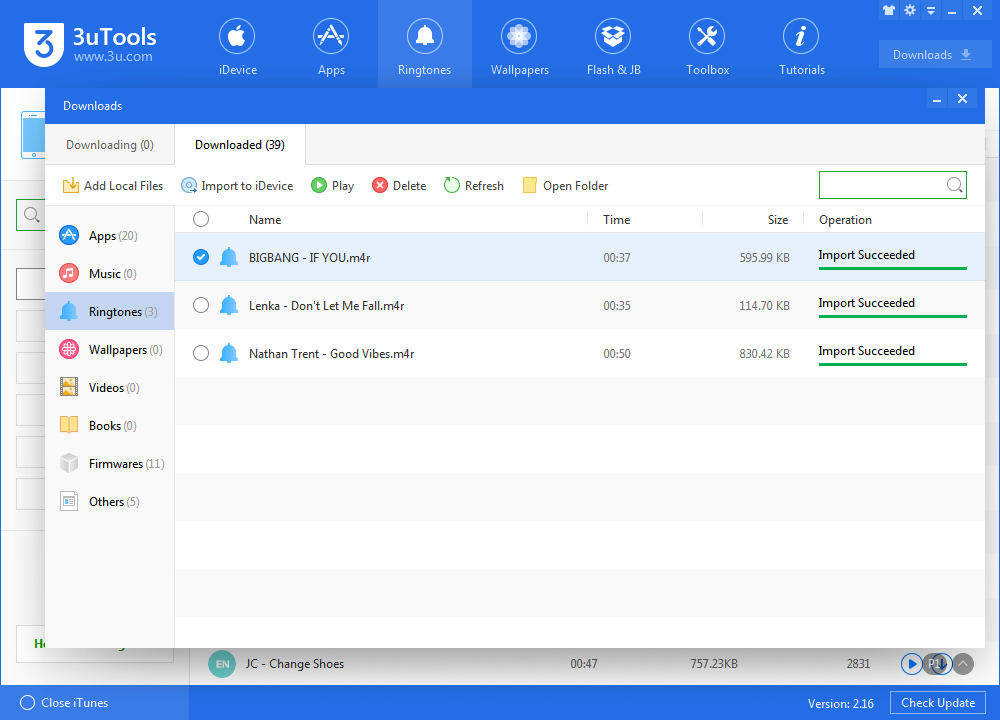This screenshot has width=1000, height=720.
Task: Expand the title bar dropdown menu arrow
Action: coord(931,11)
